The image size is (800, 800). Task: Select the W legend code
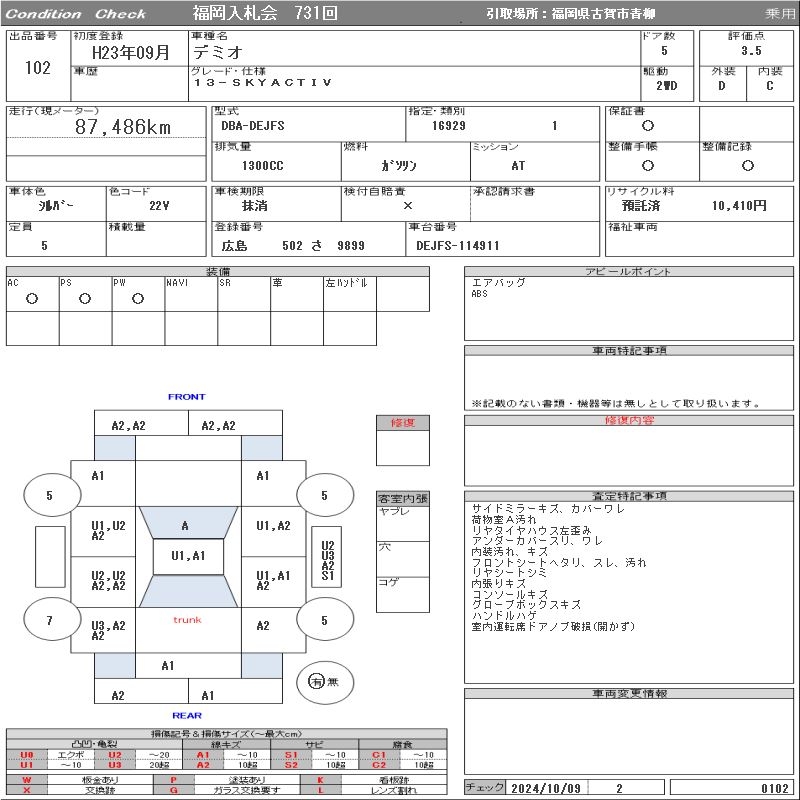[x=27, y=780]
